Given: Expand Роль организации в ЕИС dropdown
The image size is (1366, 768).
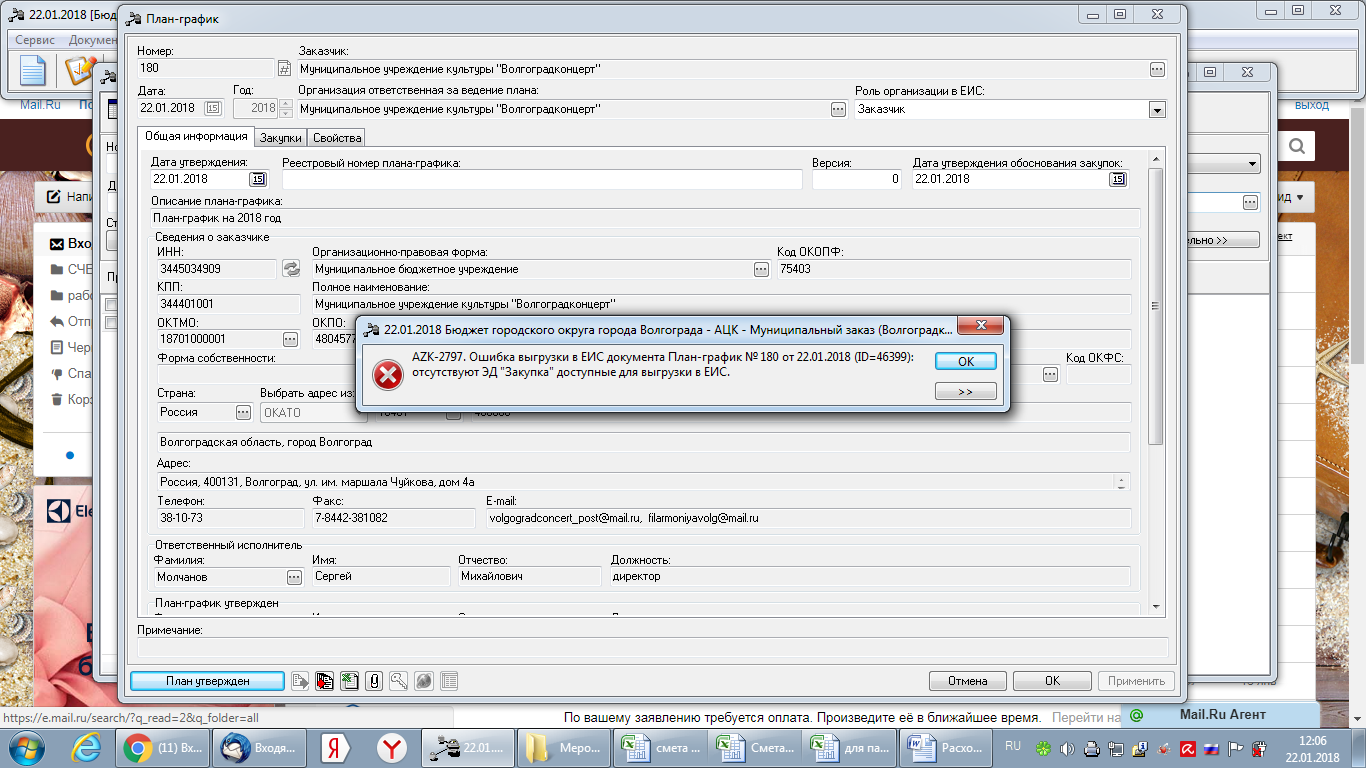Looking at the screenshot, I should [x=1157, y=110].
